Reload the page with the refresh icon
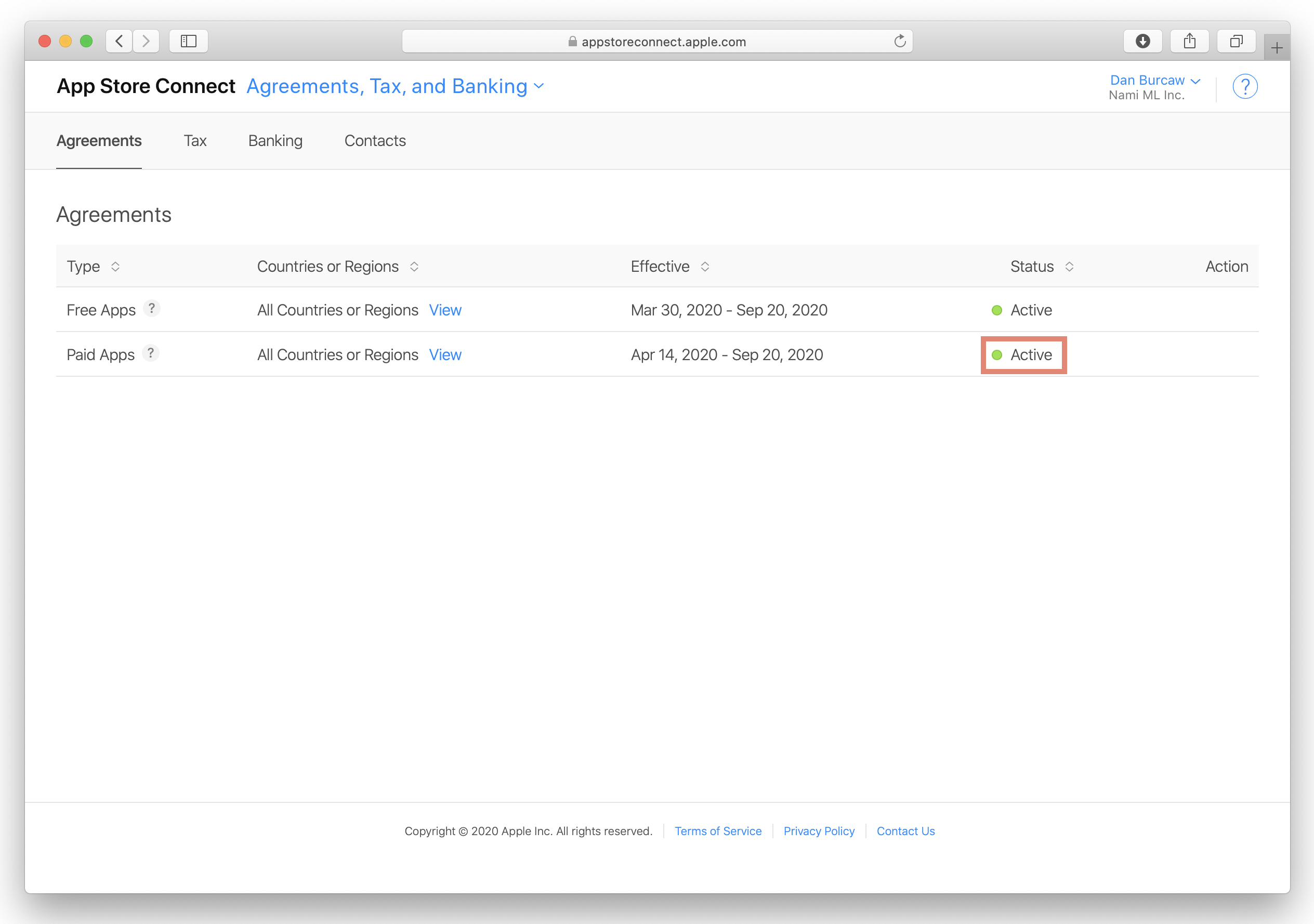The image size is (1314, 924). (x=900, y=41)
